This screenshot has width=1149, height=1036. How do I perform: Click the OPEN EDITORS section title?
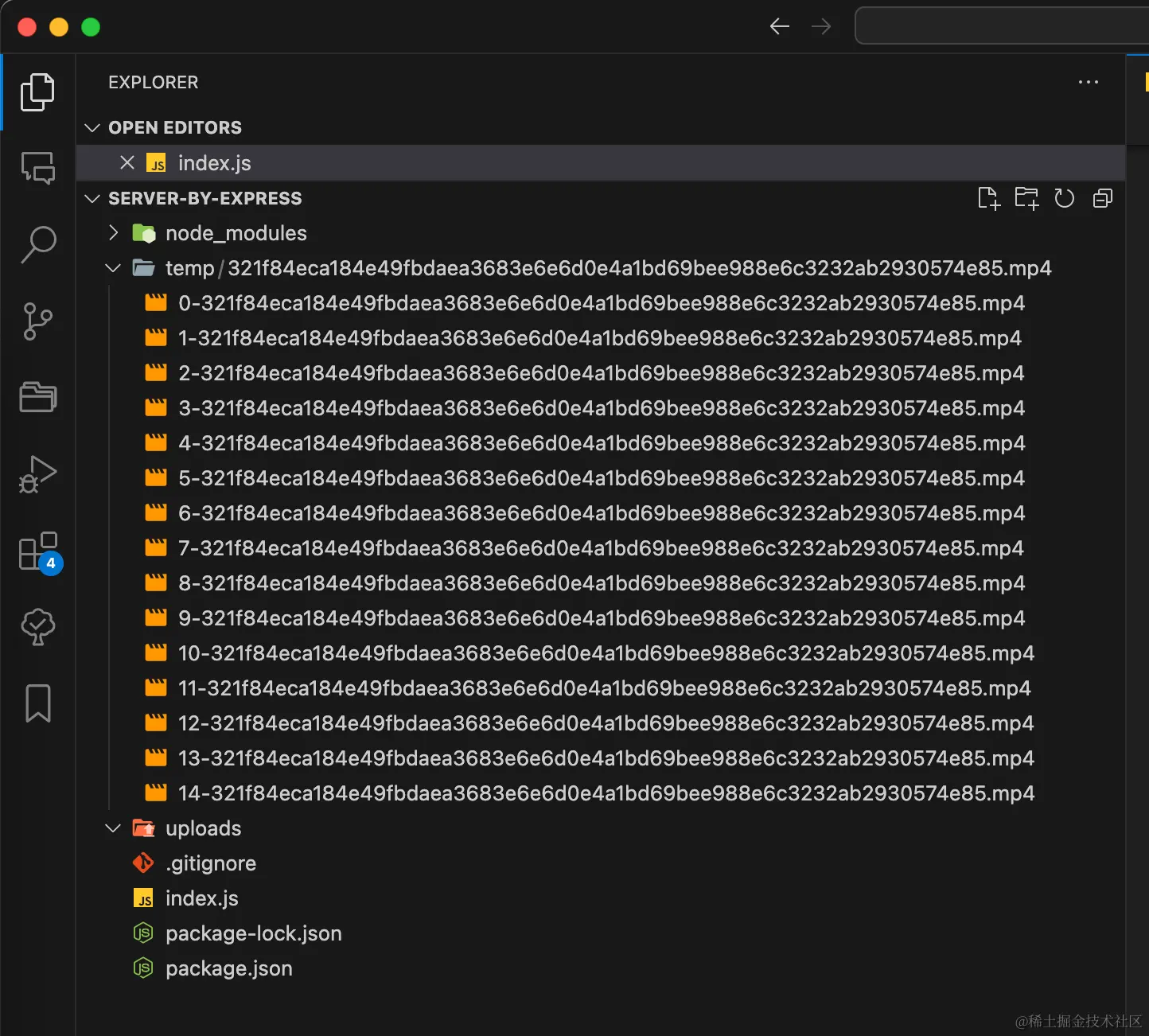tap(175, 128)
